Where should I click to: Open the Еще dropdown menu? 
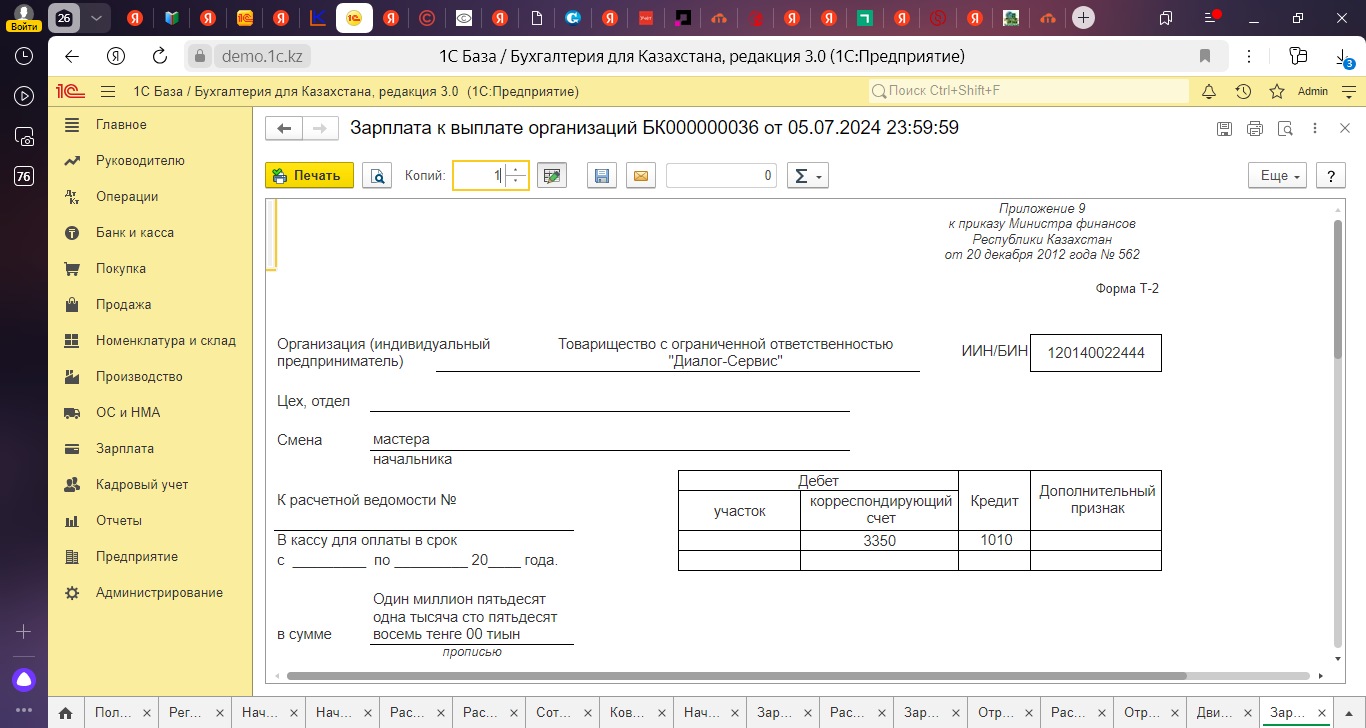point(1277,175)
